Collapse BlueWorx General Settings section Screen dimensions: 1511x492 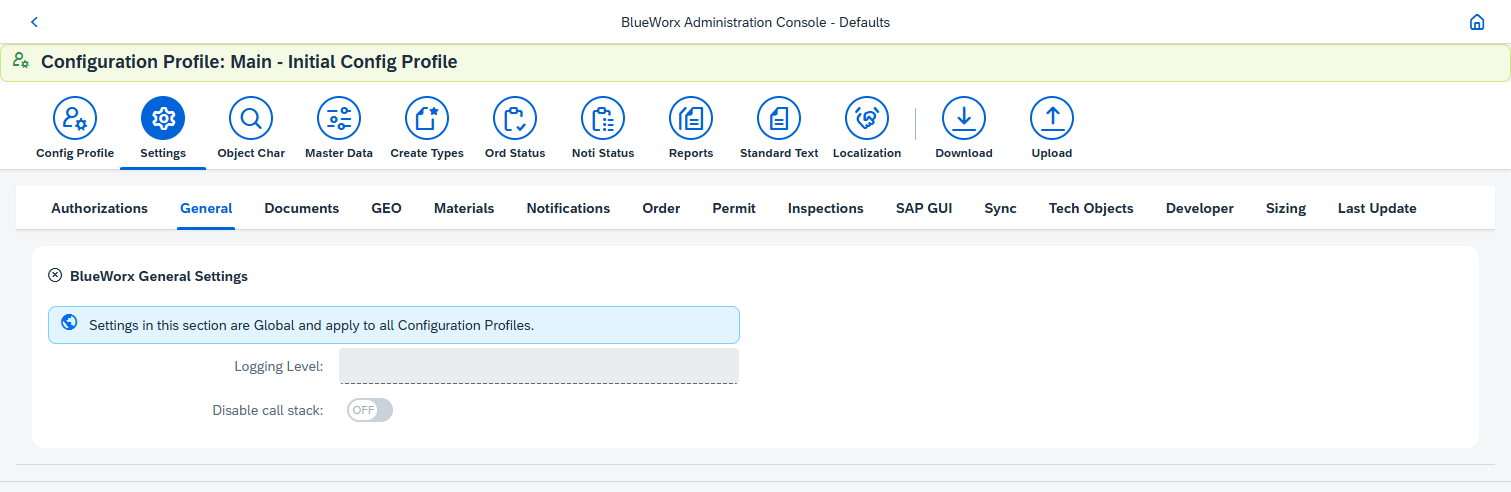[x=55, y=275]
